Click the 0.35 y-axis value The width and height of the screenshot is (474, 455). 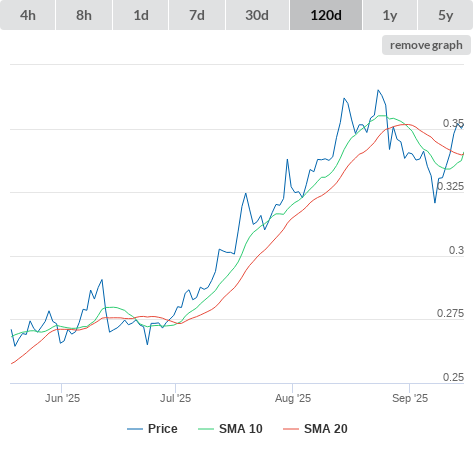(453, 123)
